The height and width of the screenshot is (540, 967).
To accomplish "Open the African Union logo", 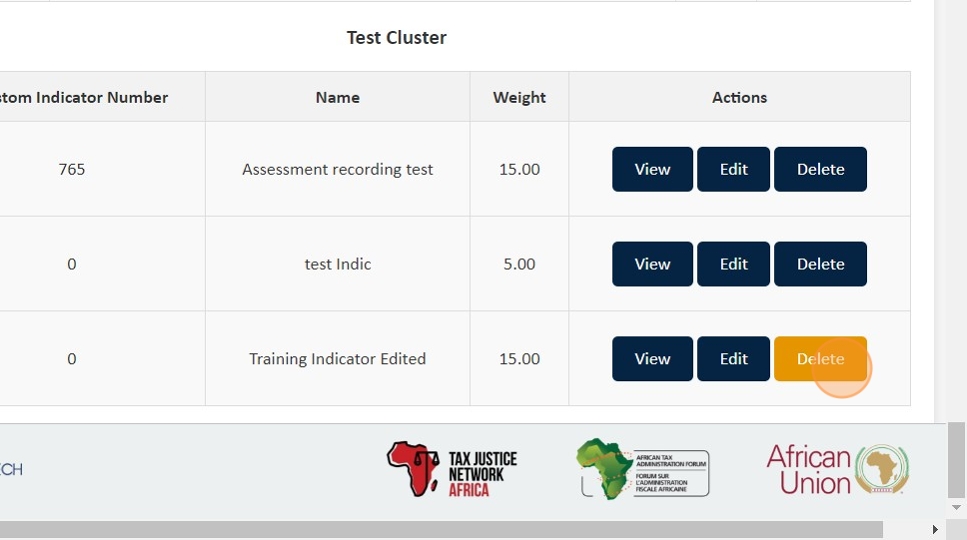I will (x=837, y=470).
